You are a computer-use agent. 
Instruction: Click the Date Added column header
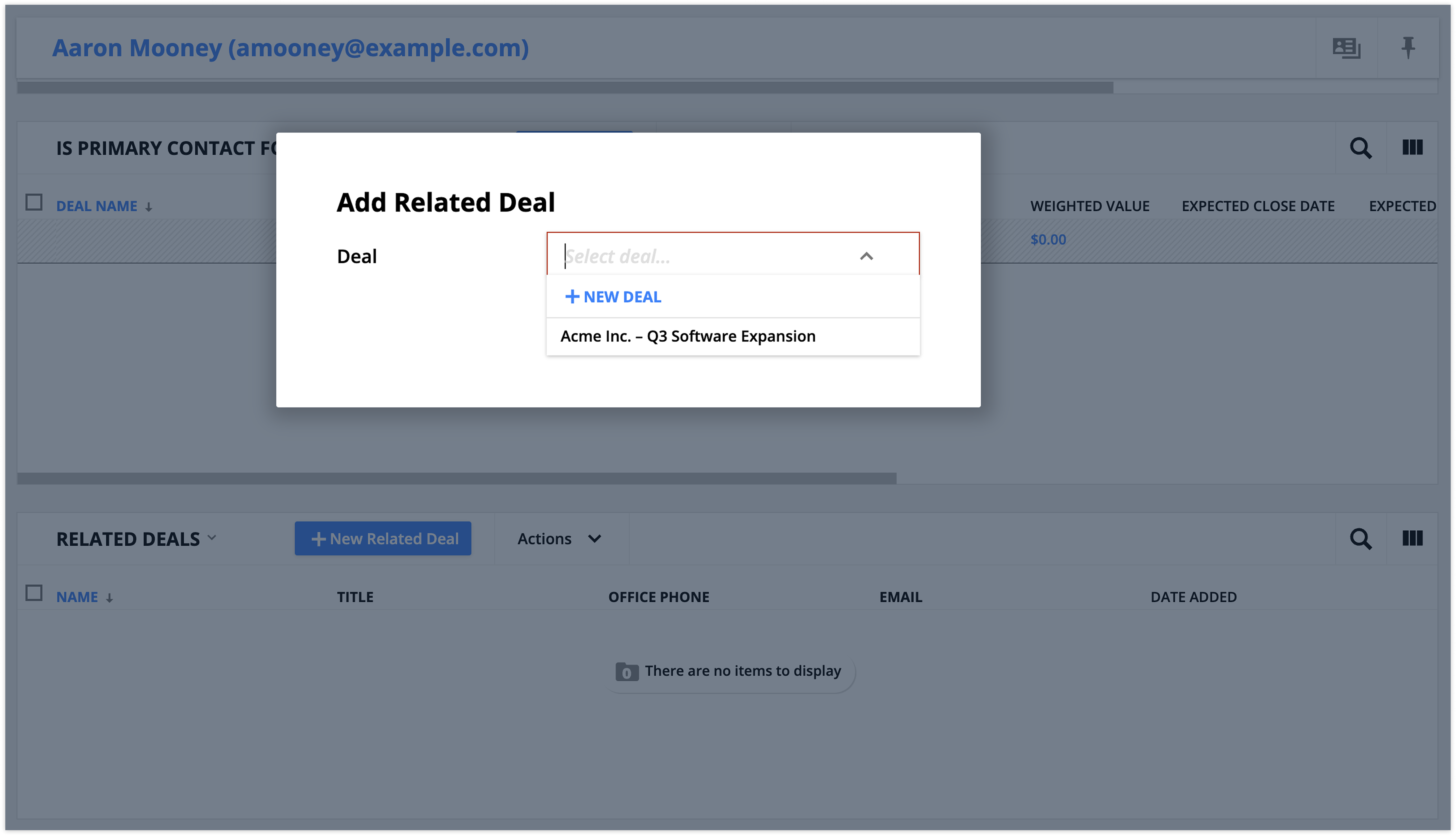click(1193, 597)
